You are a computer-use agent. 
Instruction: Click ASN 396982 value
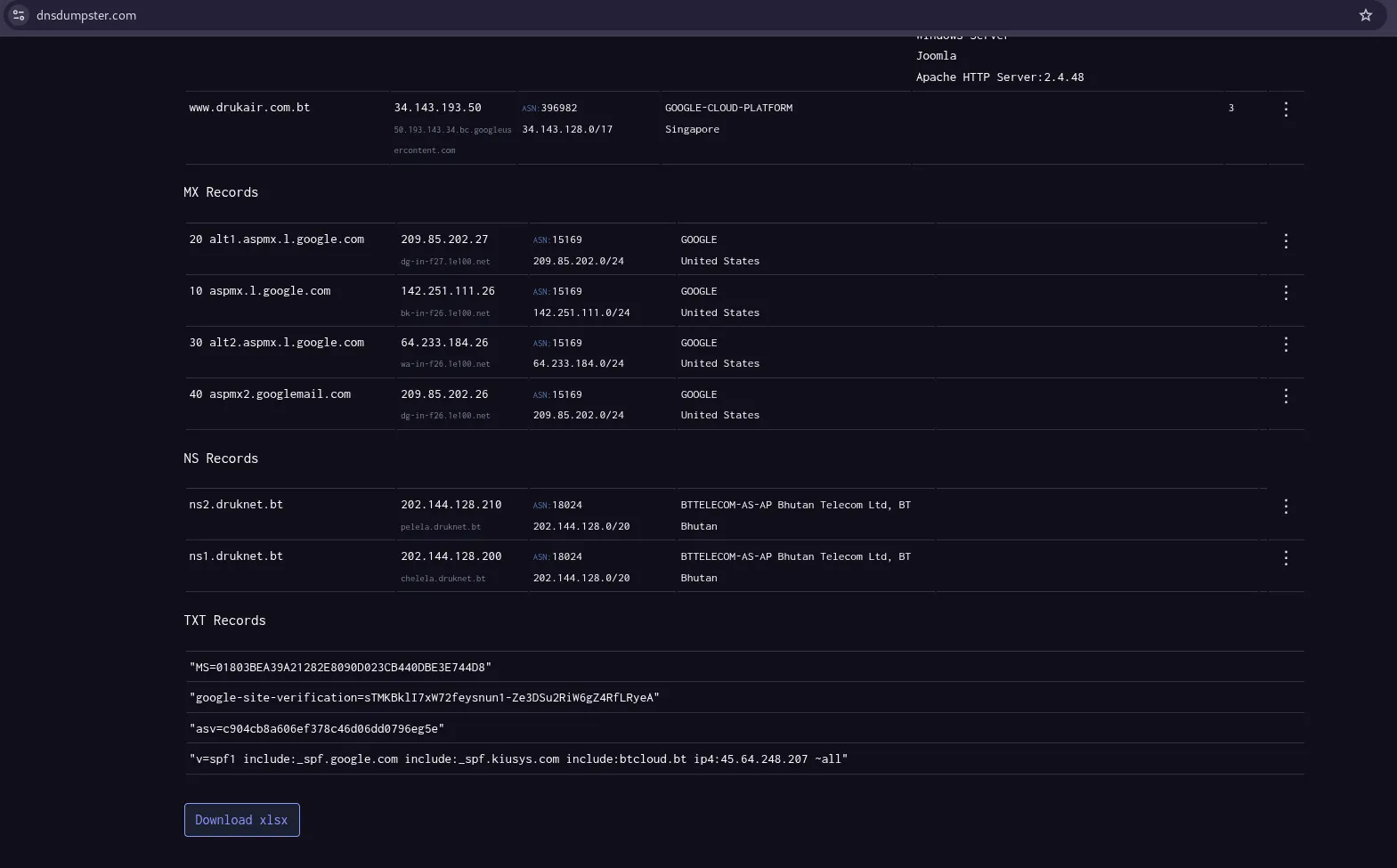[x=559, y=108]
